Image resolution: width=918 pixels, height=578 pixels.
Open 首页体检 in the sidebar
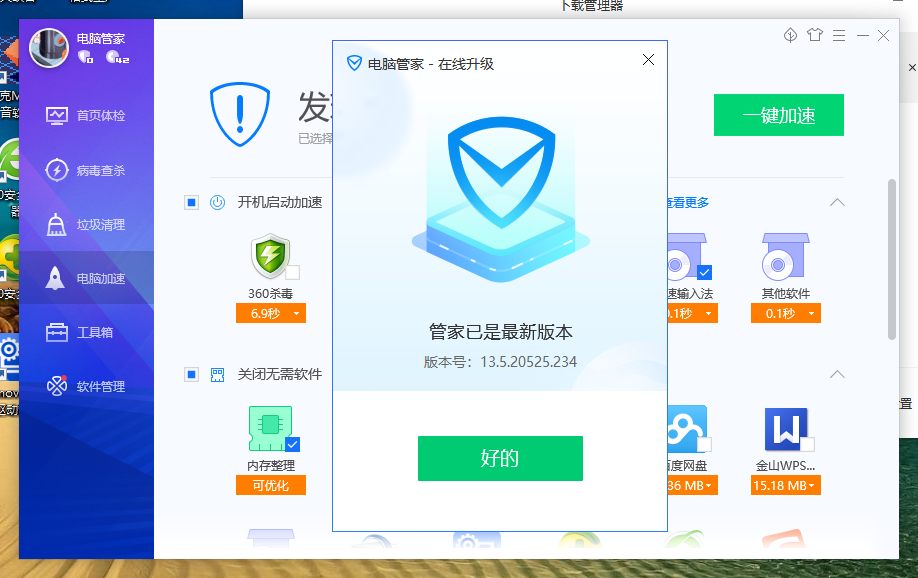pos(87,115)
